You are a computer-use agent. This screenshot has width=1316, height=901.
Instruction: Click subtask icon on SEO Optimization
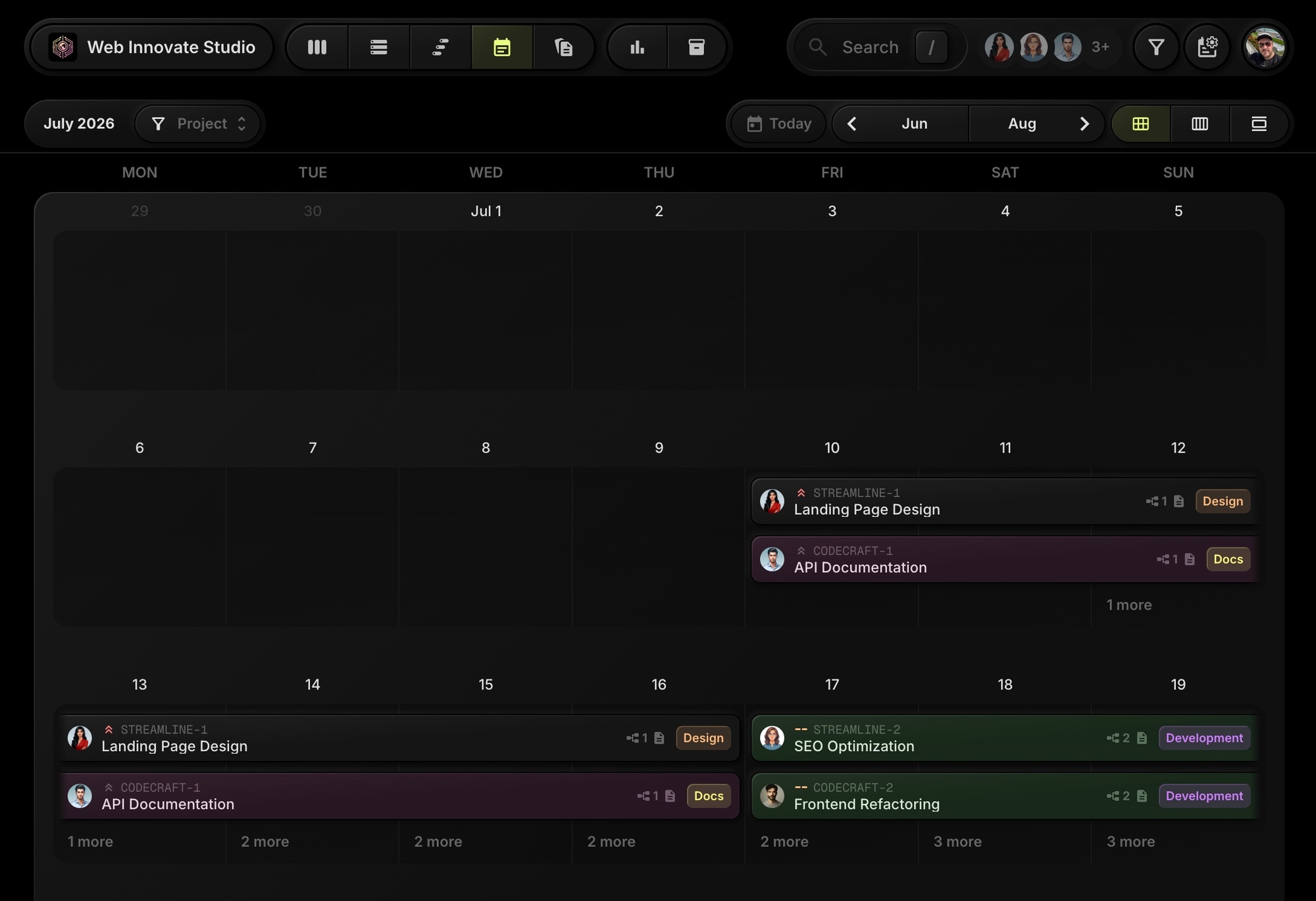[1113, 739]
